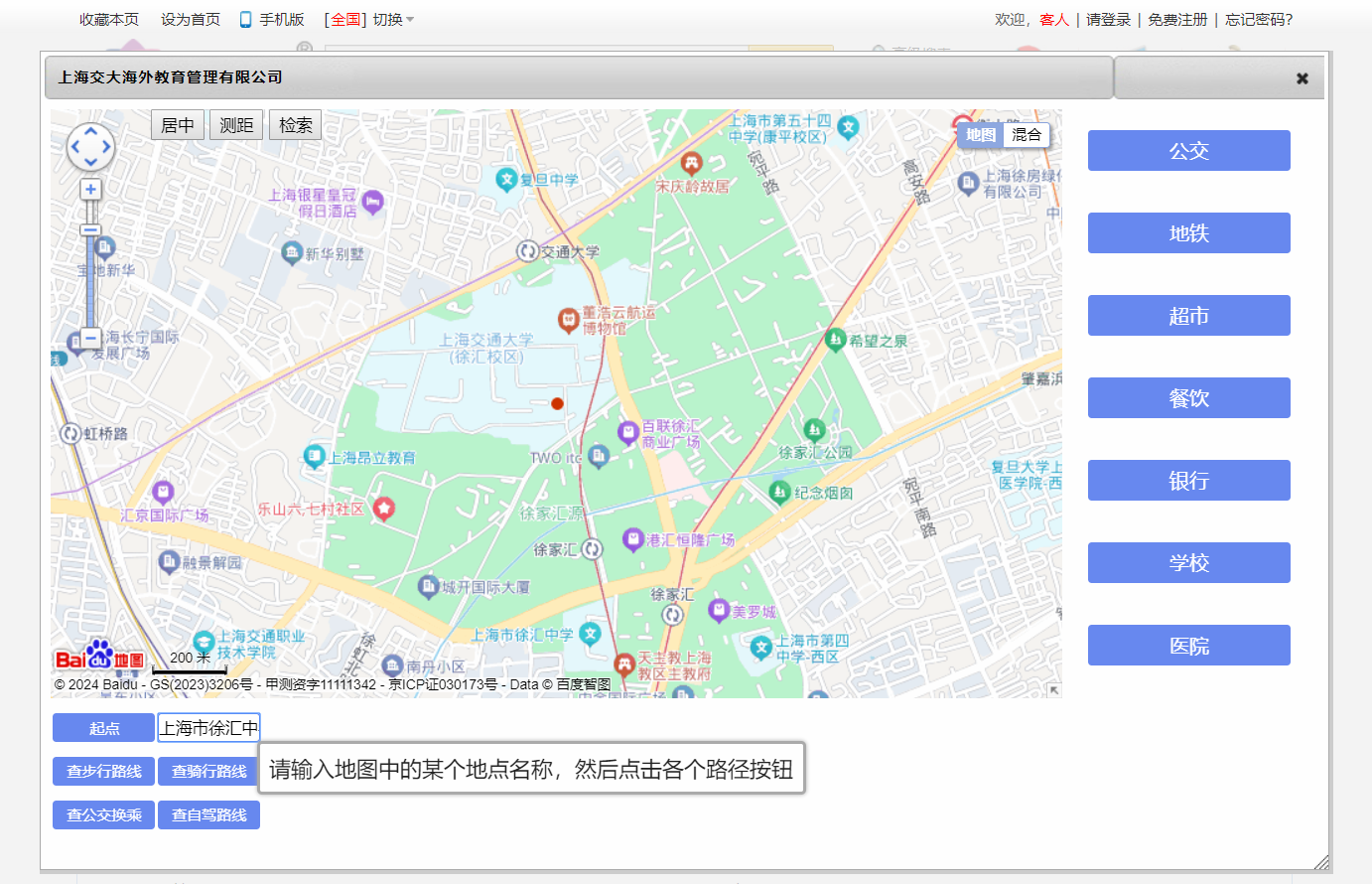Close the 上海交大海外教育 map dialog

pos(1302,78)
